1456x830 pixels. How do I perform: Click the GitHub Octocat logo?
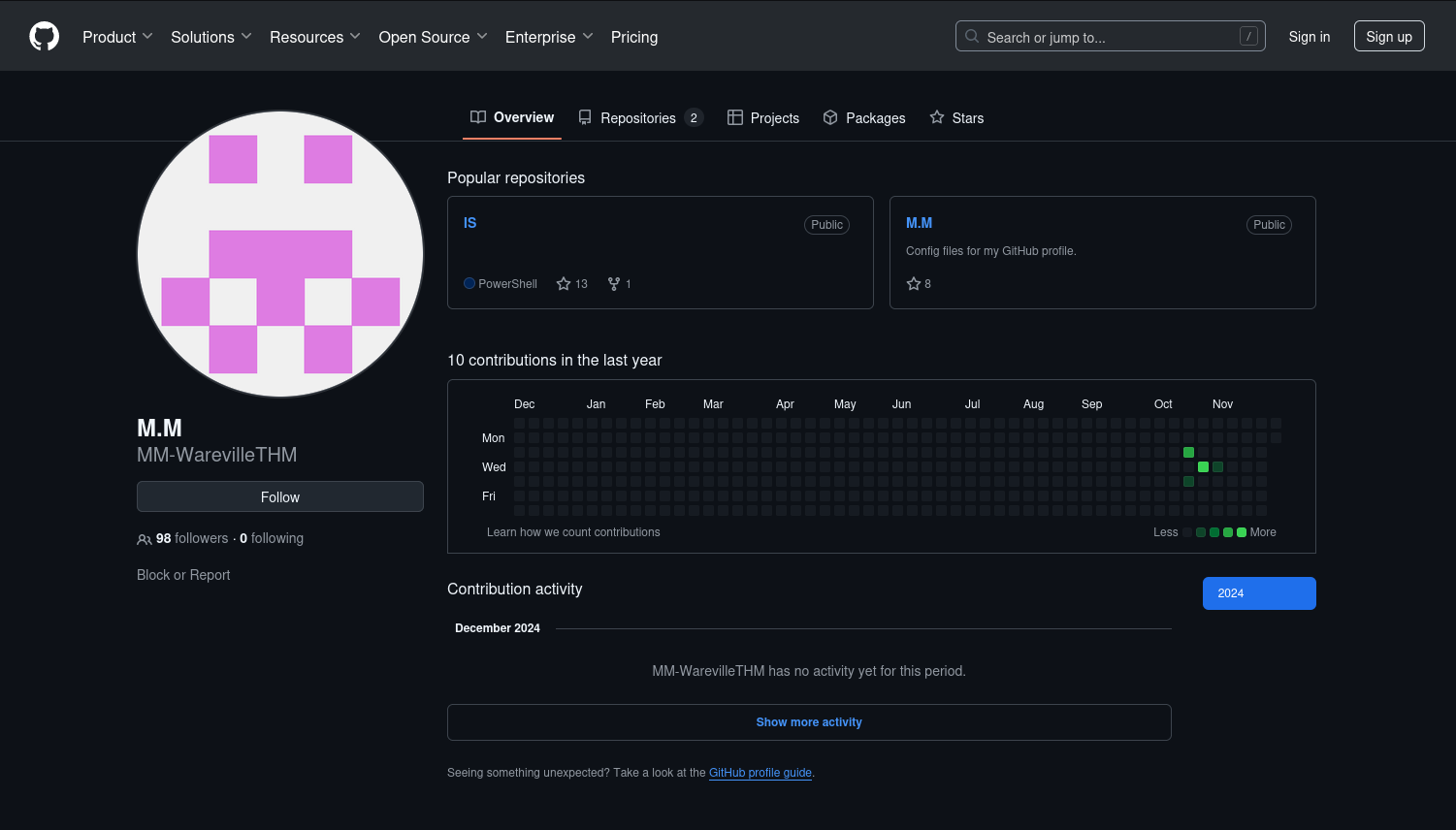point(45,37)
